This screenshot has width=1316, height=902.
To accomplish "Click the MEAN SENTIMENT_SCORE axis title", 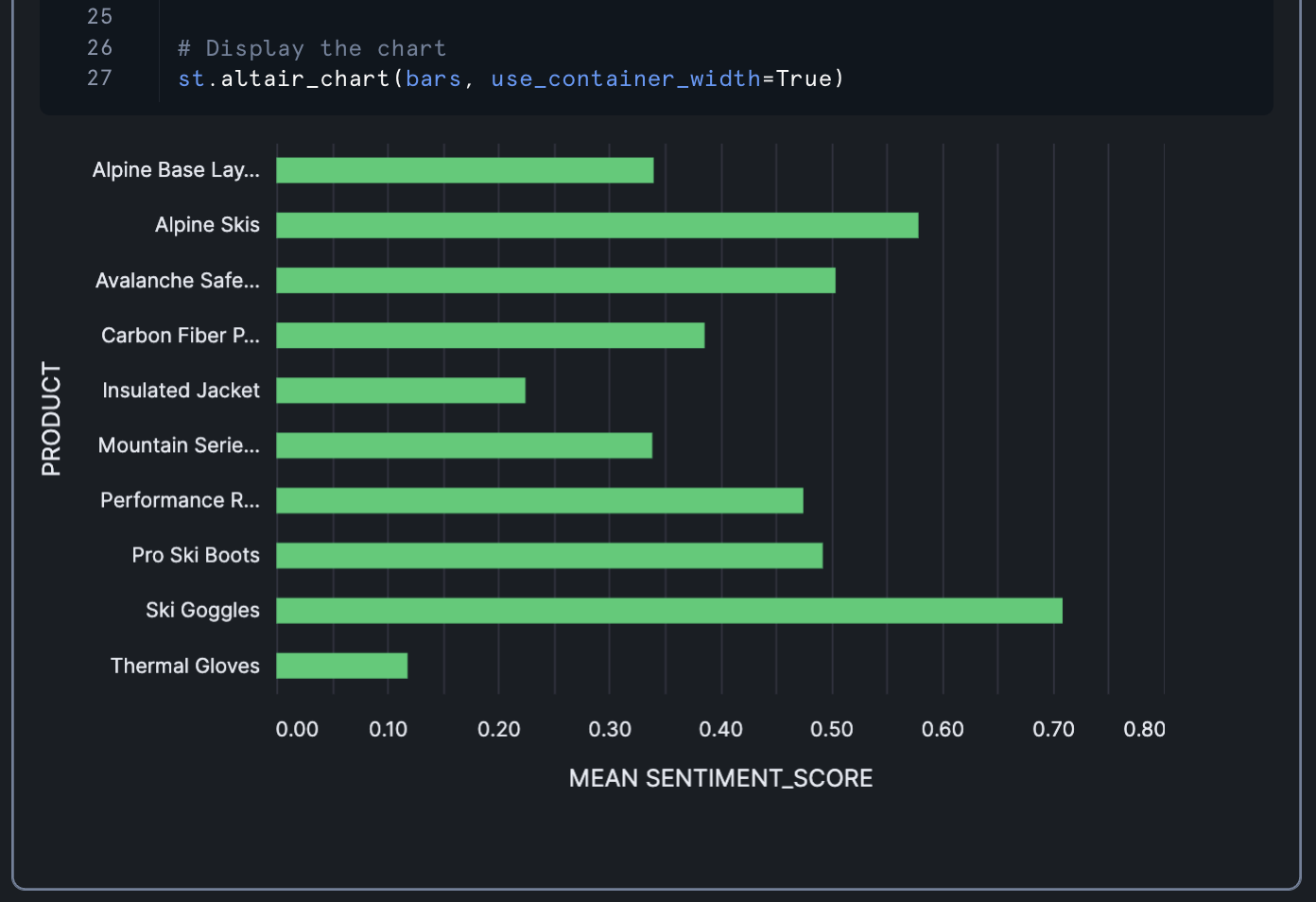I will click(x=720, y=778).
